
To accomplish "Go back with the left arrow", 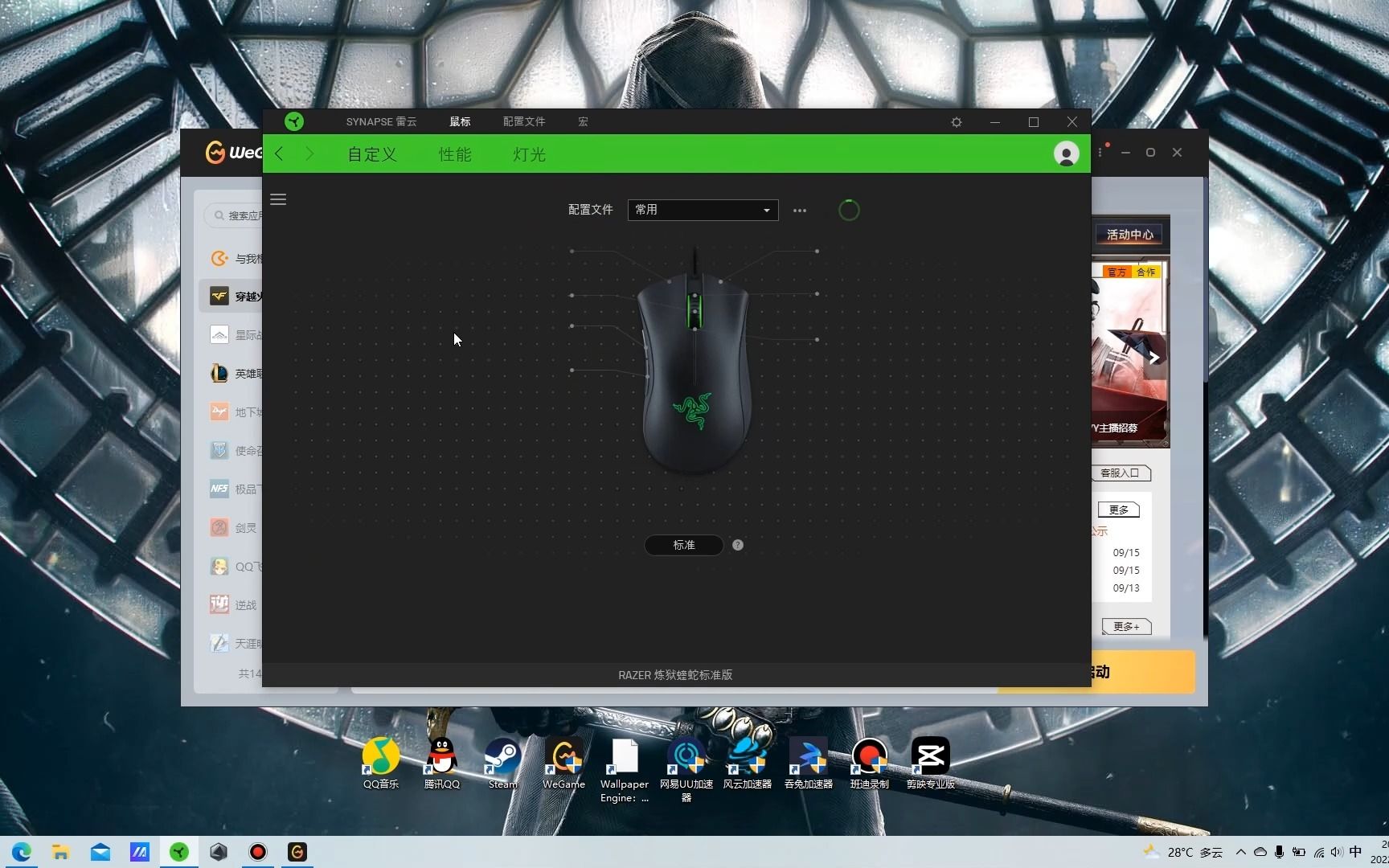I will [x=279, y=154].
